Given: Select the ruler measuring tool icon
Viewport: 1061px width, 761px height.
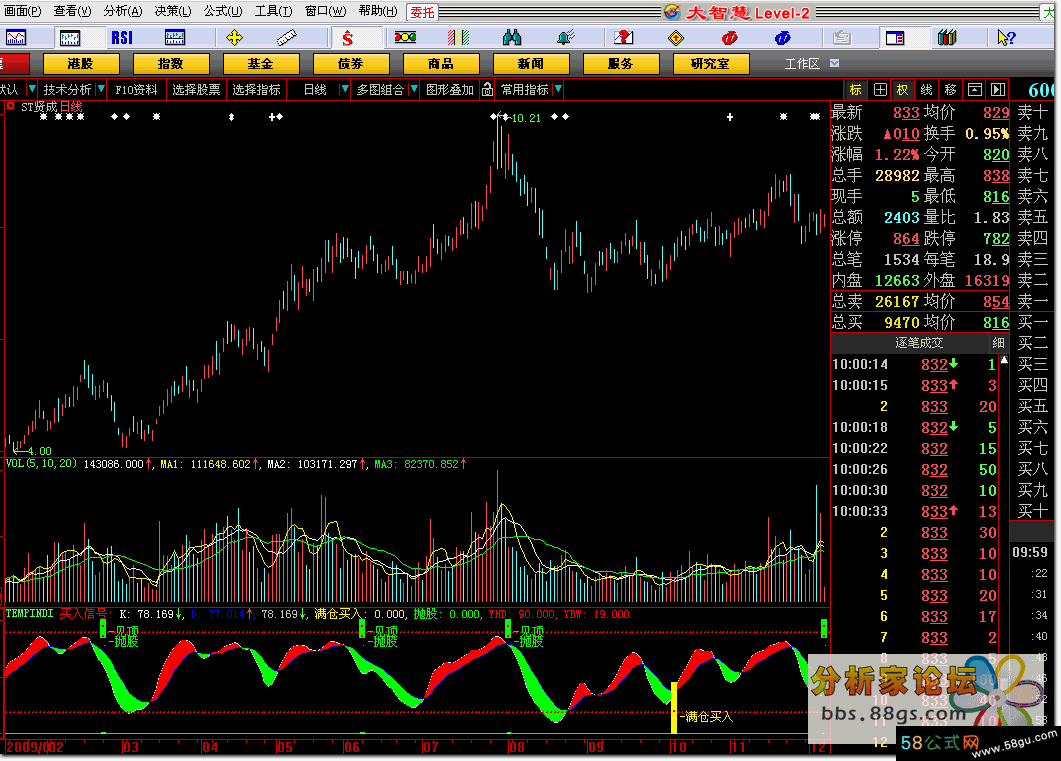Looking at the screenshot, I should click(x=287, y=38).
